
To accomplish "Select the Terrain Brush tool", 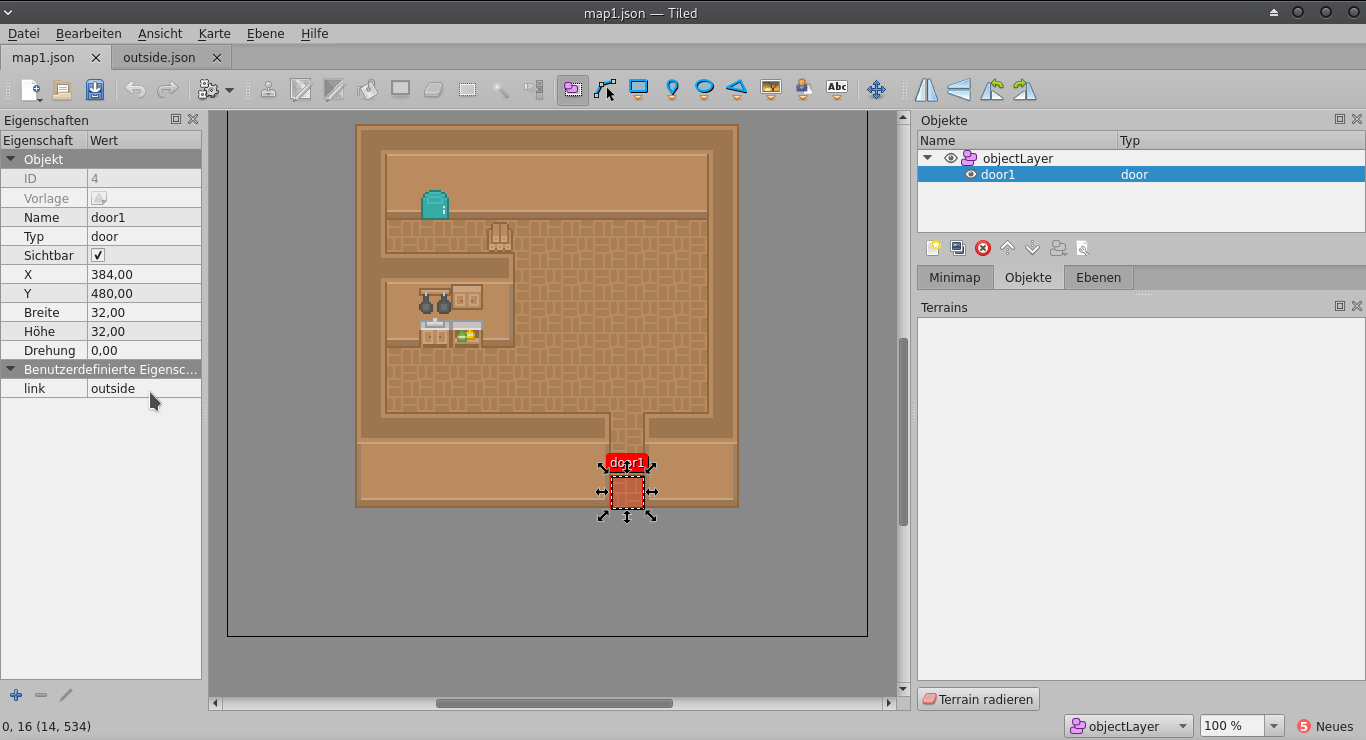I will point(301,90).
